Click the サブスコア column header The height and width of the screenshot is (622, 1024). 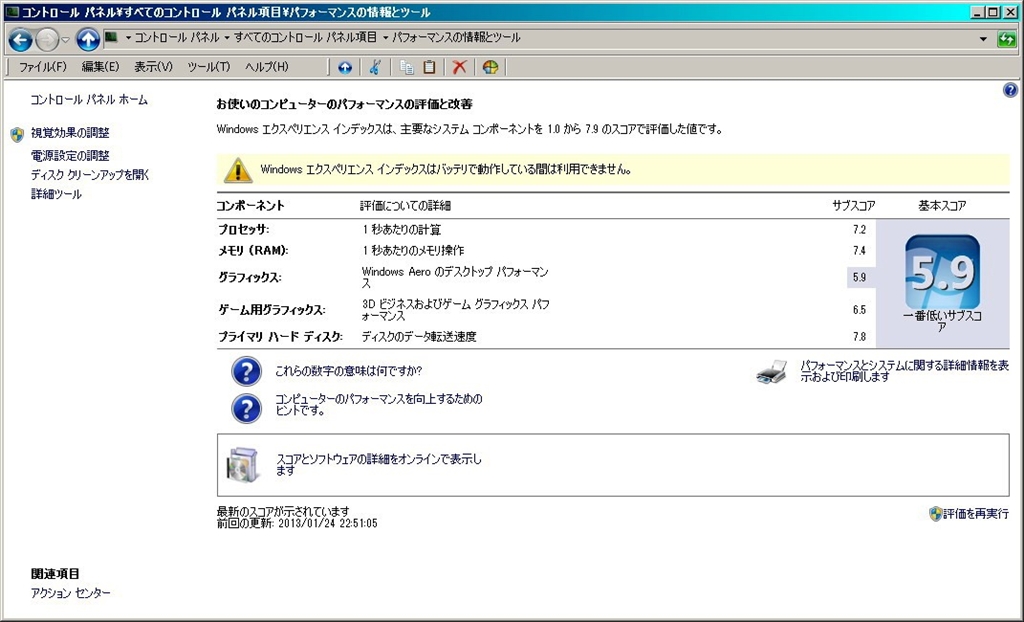pos(854,206)
